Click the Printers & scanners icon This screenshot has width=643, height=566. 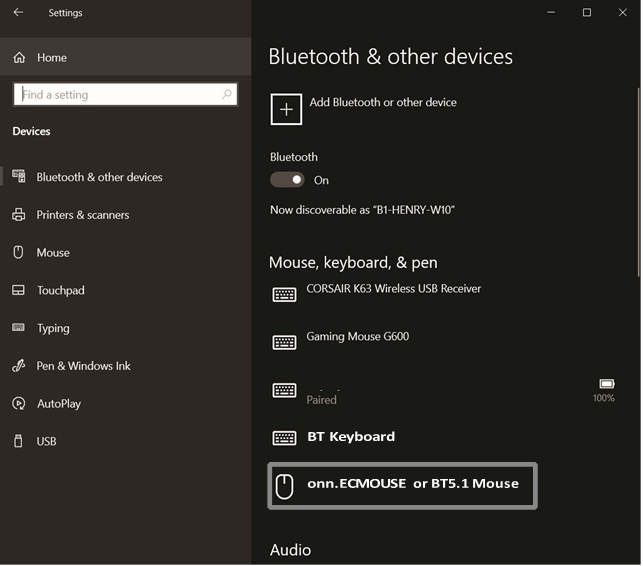[18, 215]
